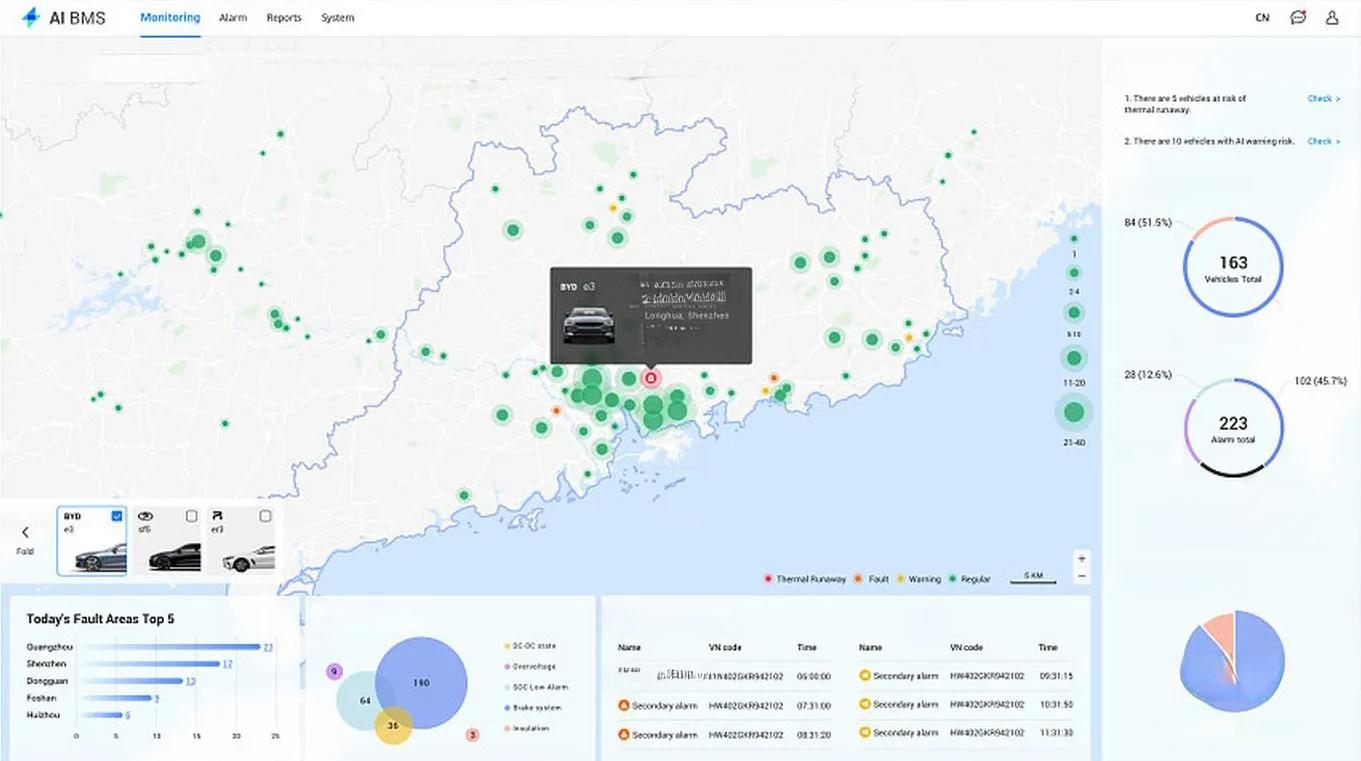Collapse the vehicle selector with Fold arrow

(x=25, y=534)
